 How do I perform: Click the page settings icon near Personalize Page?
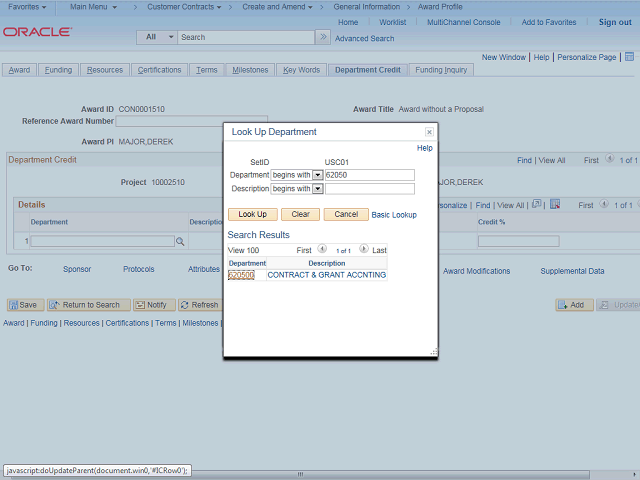point(629,57)
